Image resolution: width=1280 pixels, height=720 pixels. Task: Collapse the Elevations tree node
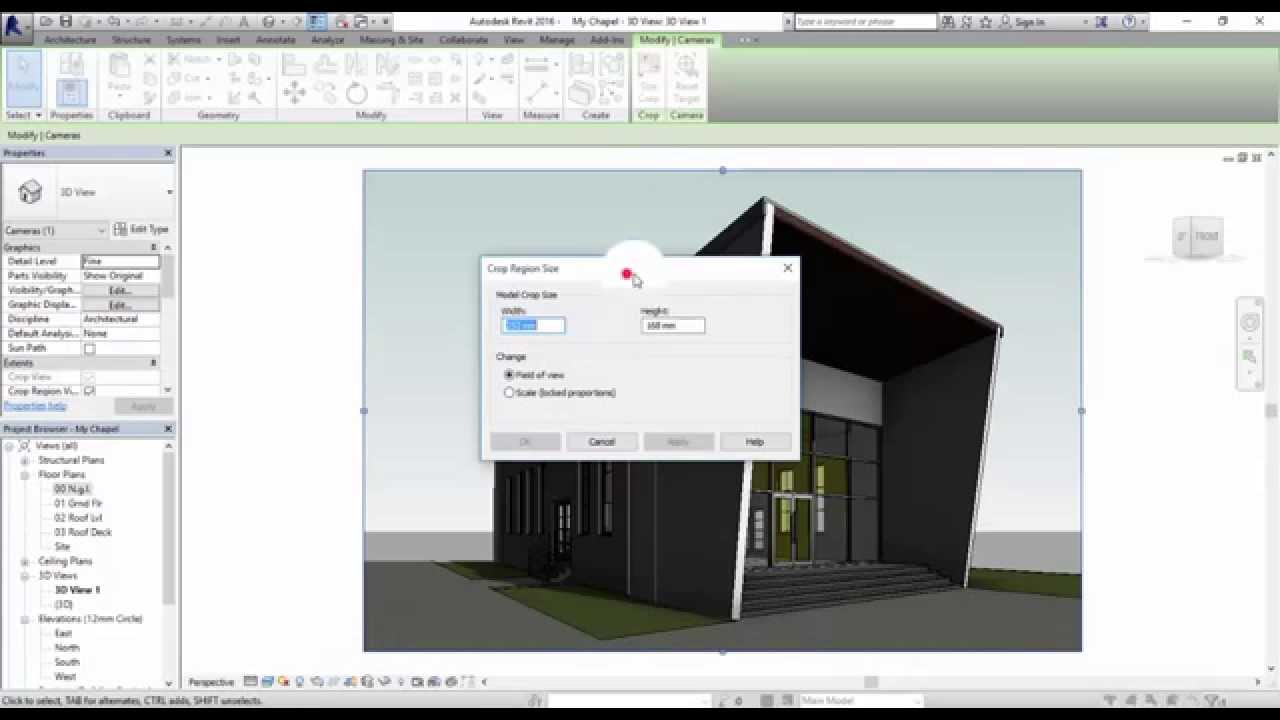pyautogui.click(x=24, y=619)
